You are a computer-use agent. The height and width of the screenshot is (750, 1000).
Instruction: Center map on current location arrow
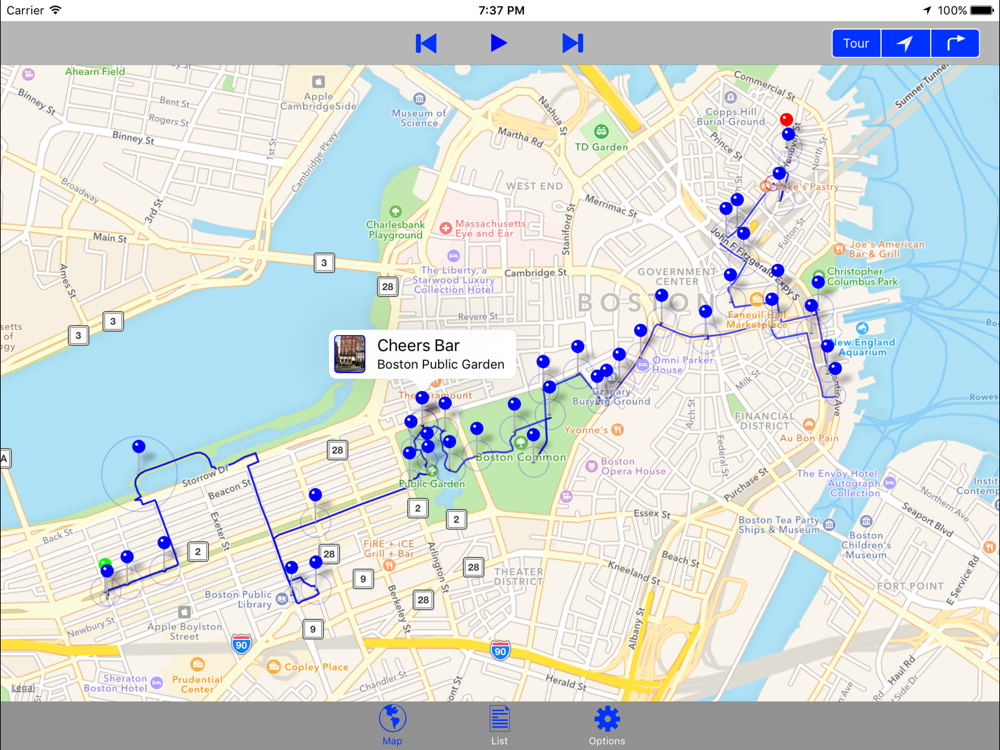[x=905, y=43]
